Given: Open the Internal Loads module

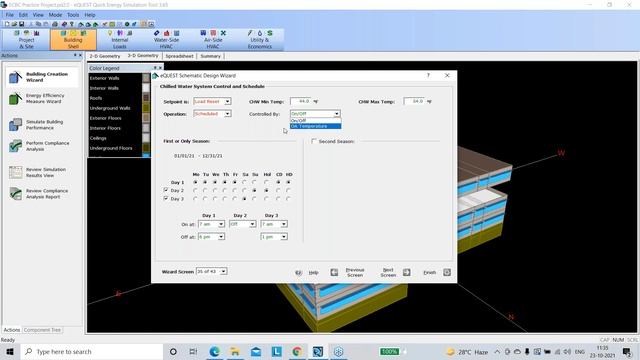Looking at the screenshot, I should click(x=120, y=40).
